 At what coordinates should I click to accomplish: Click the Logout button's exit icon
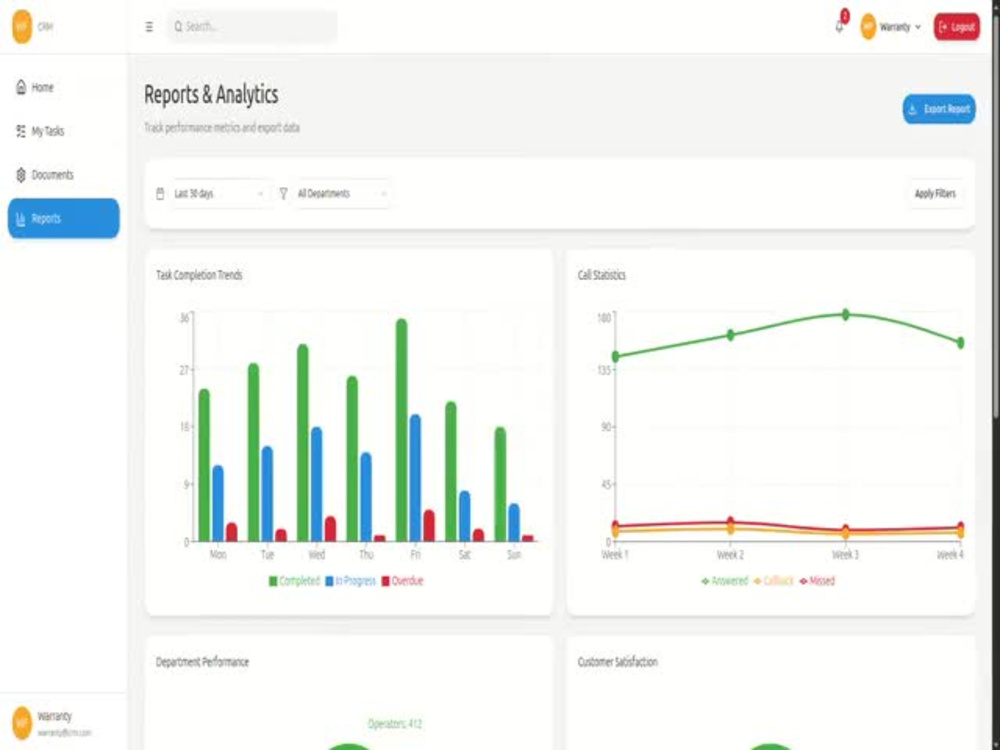tap(943, 27)
